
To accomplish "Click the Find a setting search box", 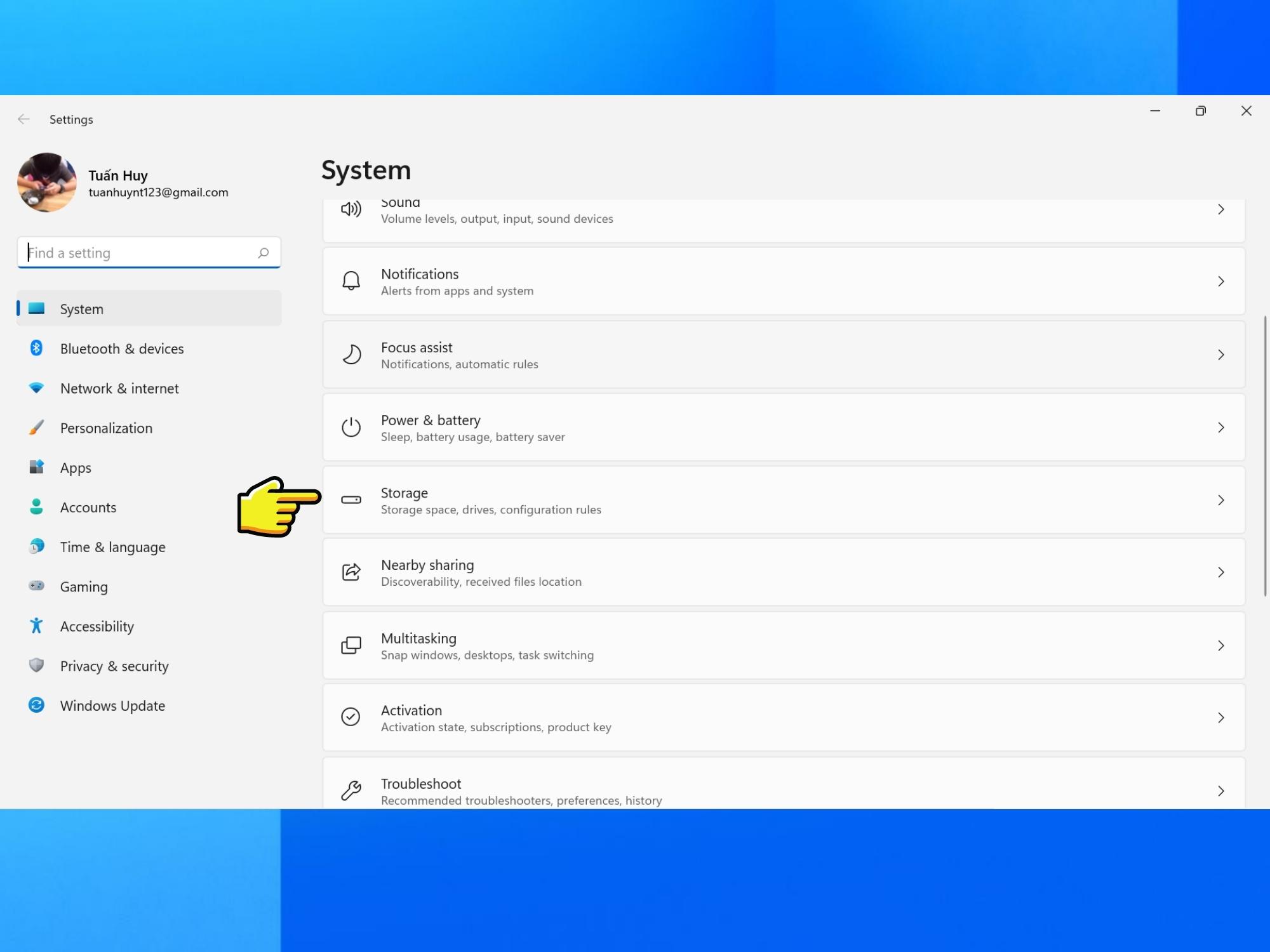I will (149, 253).
